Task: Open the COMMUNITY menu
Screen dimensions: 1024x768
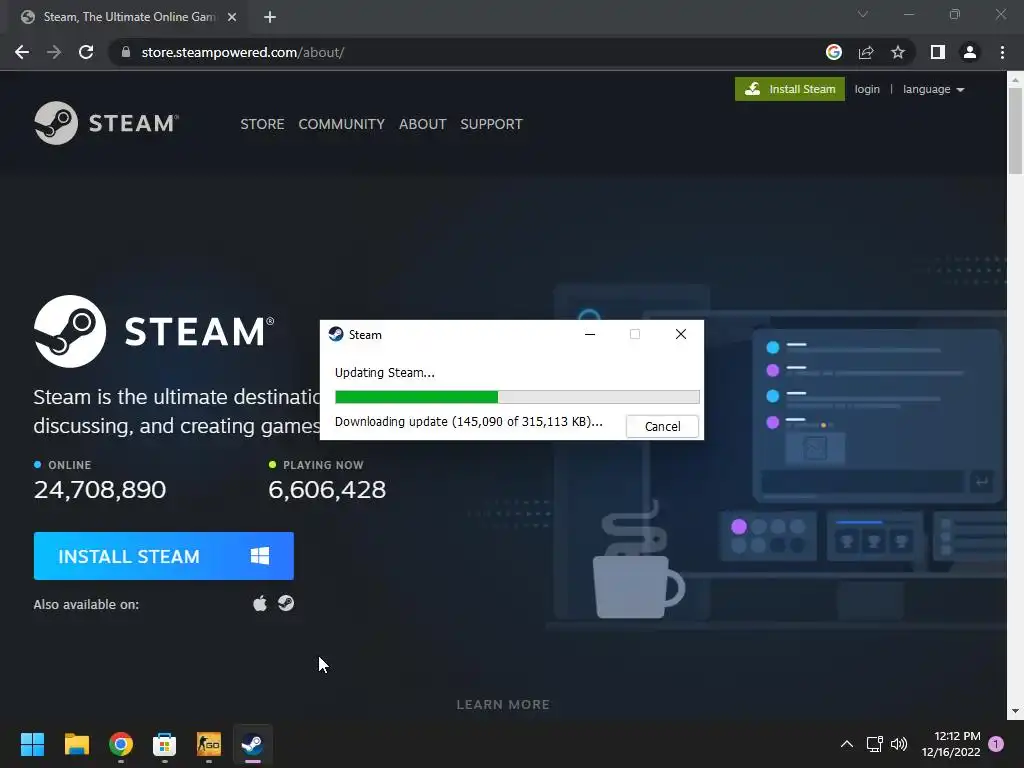Action: (342, 124)
